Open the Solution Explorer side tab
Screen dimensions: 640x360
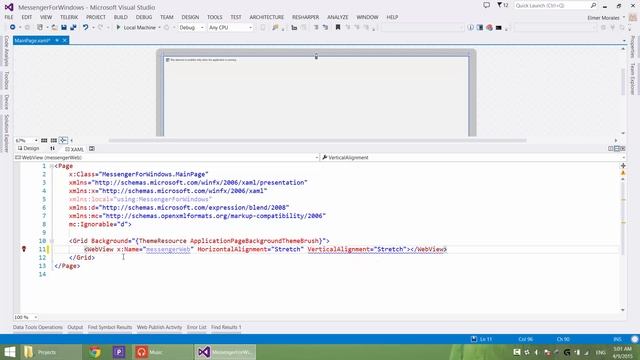click(x=6, y=133)
